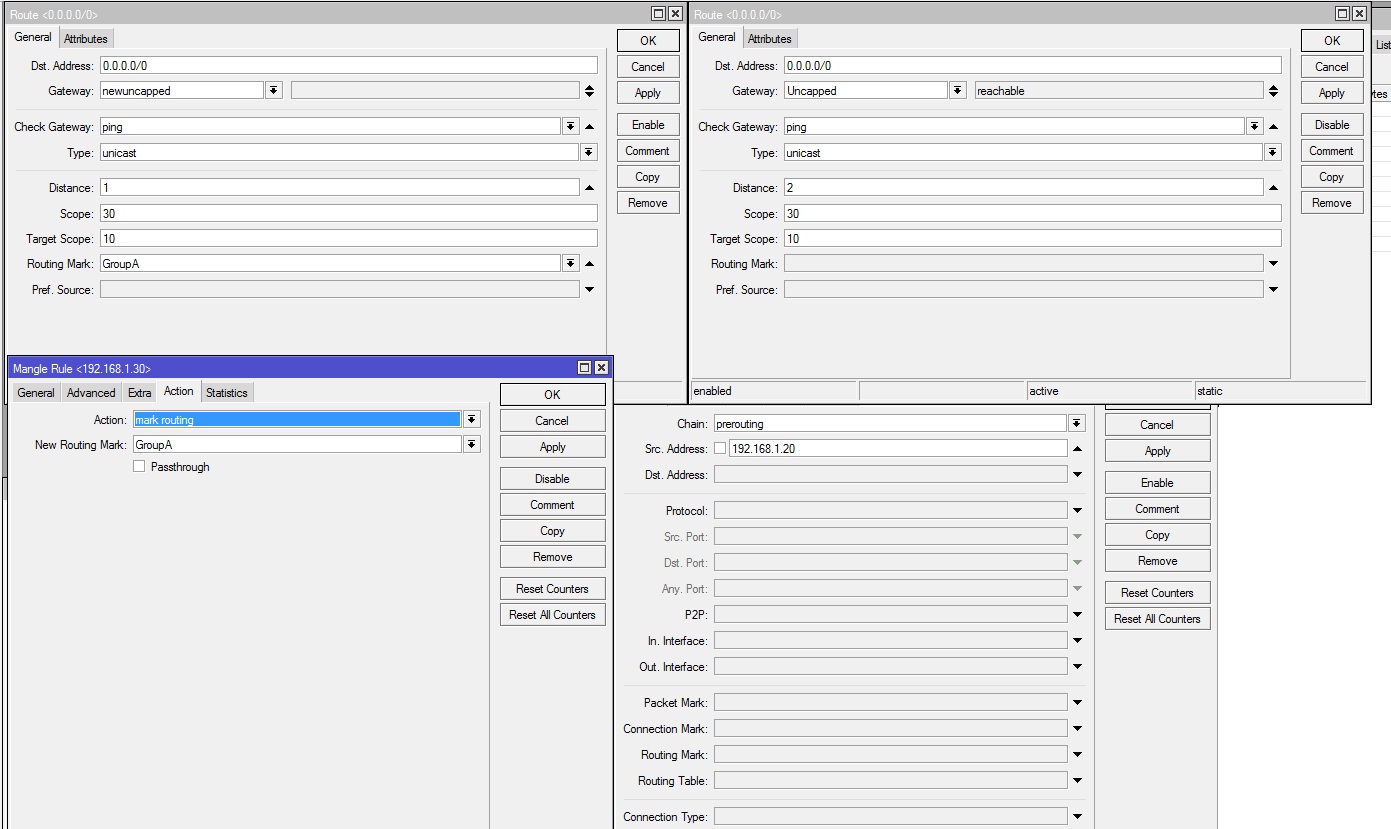Viewport: 1391px width, 829px height.
Task: Expand the Out. Interface matcher field
Action: click(1077, 667)
